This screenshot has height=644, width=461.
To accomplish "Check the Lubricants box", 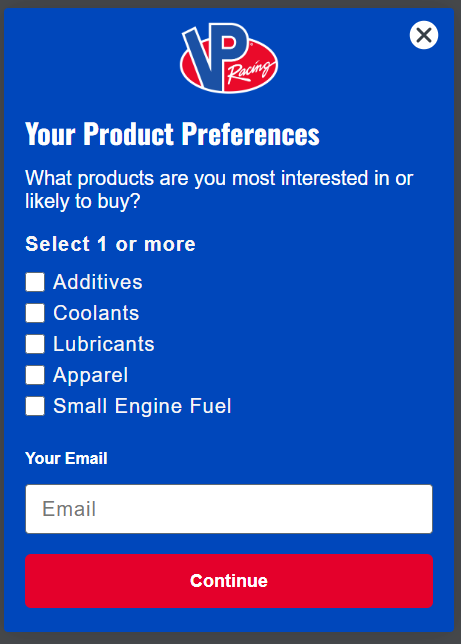I will (x=35, y=344).
